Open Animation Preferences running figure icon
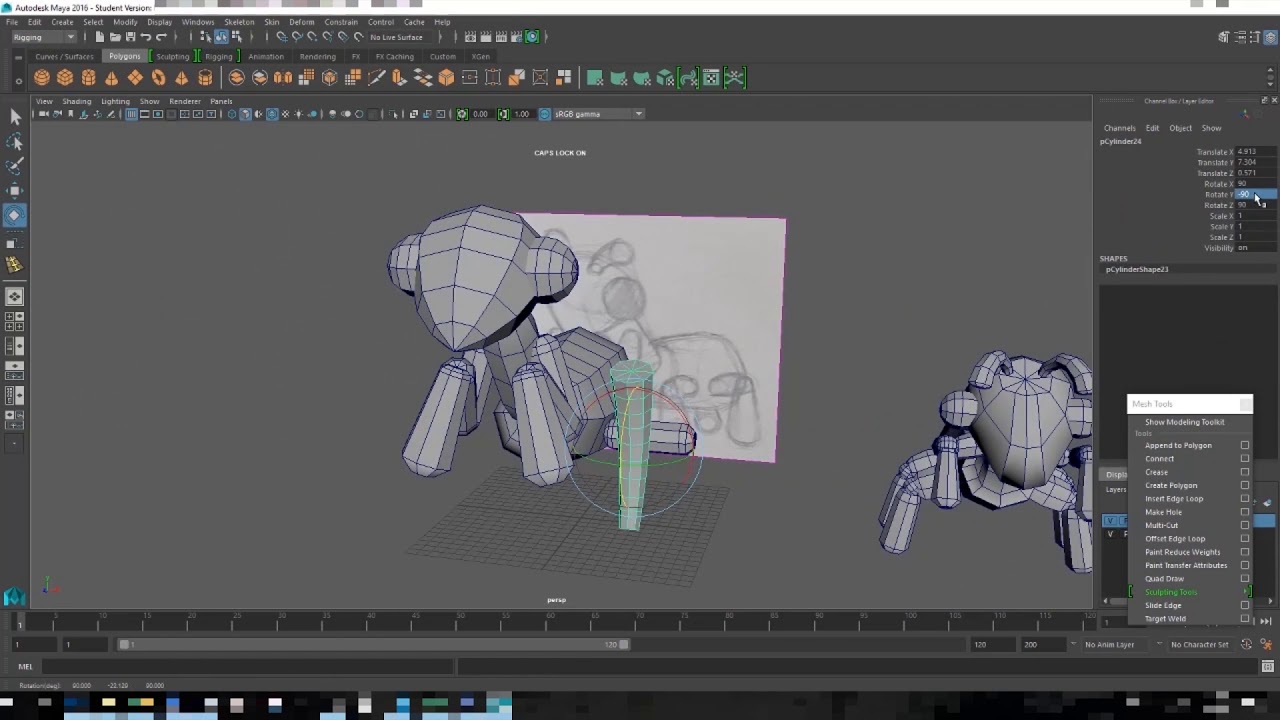Image resolution: width=1280 pixels, height=720 pixels. tap(1265, 644)
